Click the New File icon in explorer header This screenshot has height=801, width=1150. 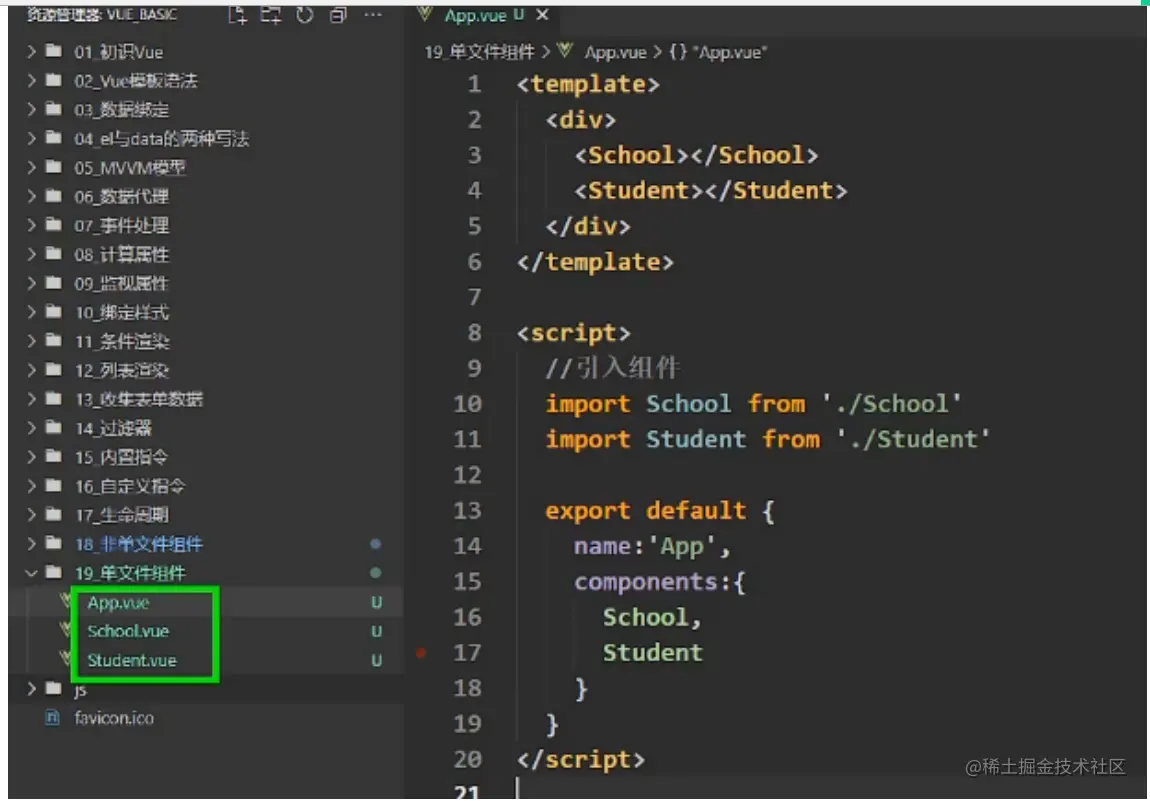(x=237, y=15)
